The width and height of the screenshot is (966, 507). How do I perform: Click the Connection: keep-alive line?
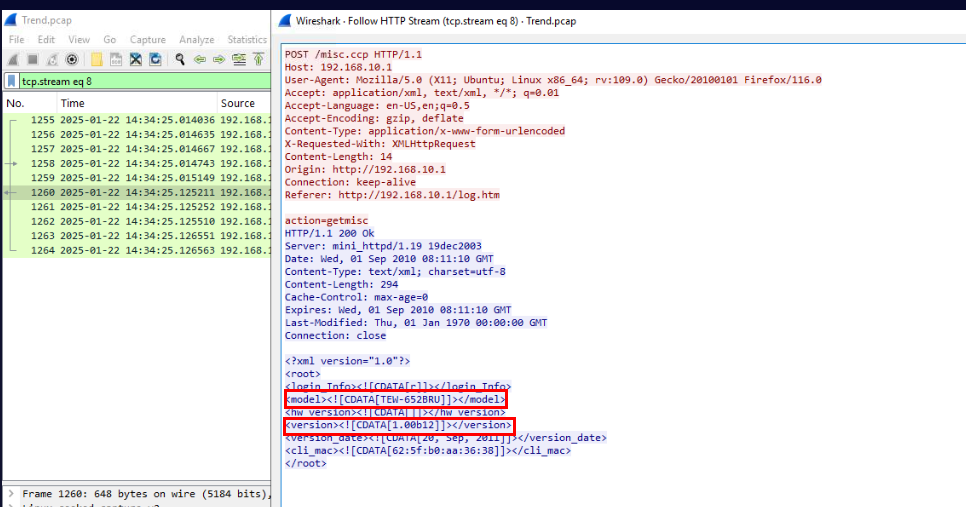(x=350, y=182)
